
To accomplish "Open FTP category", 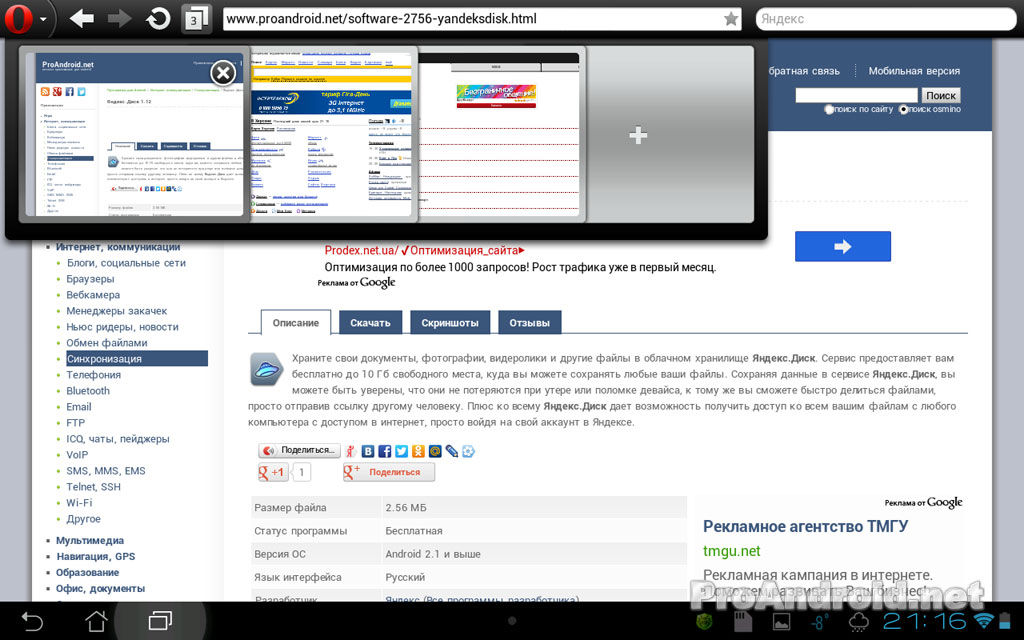I will click(75, 423).
